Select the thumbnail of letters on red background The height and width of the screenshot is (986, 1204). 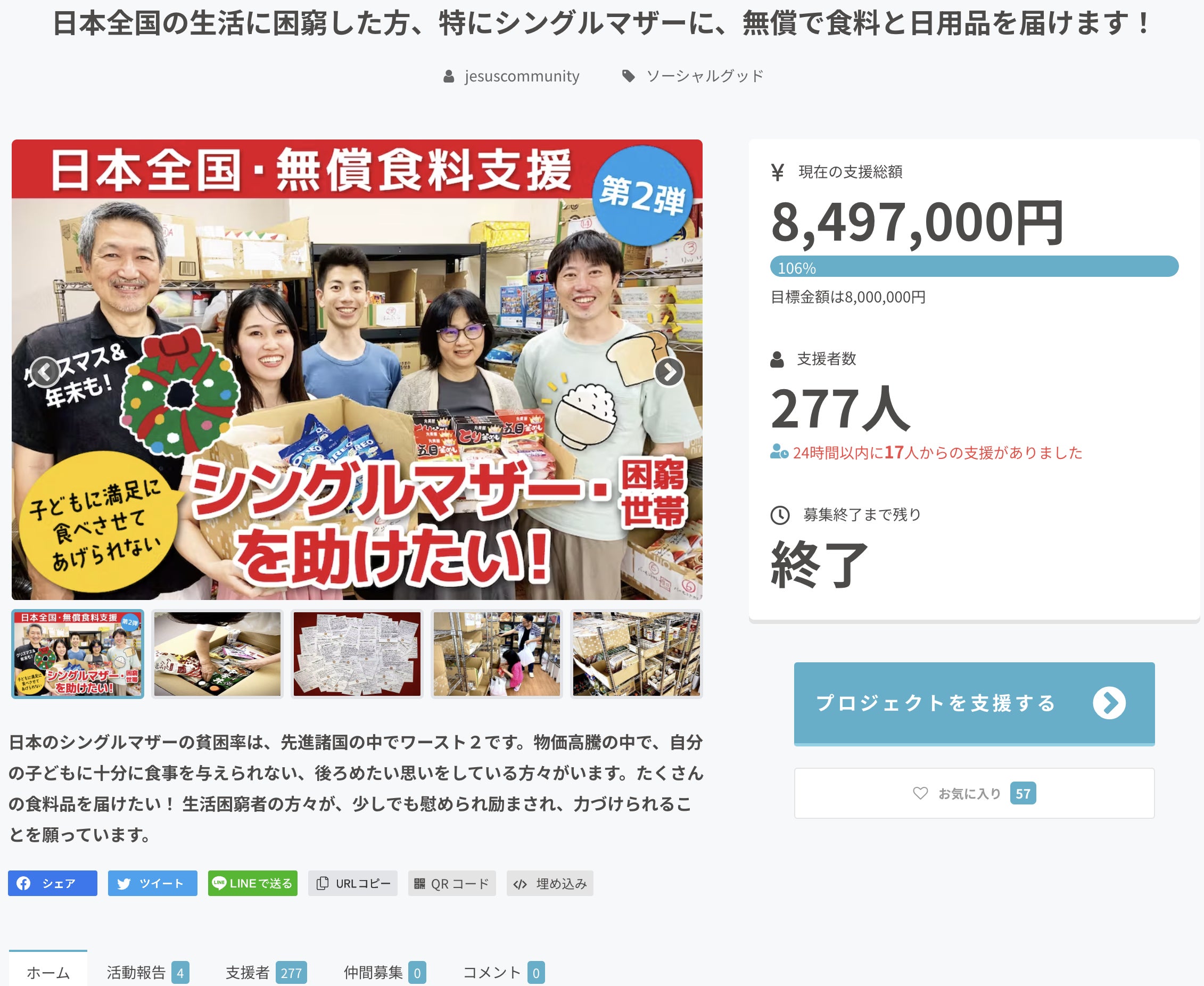(x=357, y=654)
